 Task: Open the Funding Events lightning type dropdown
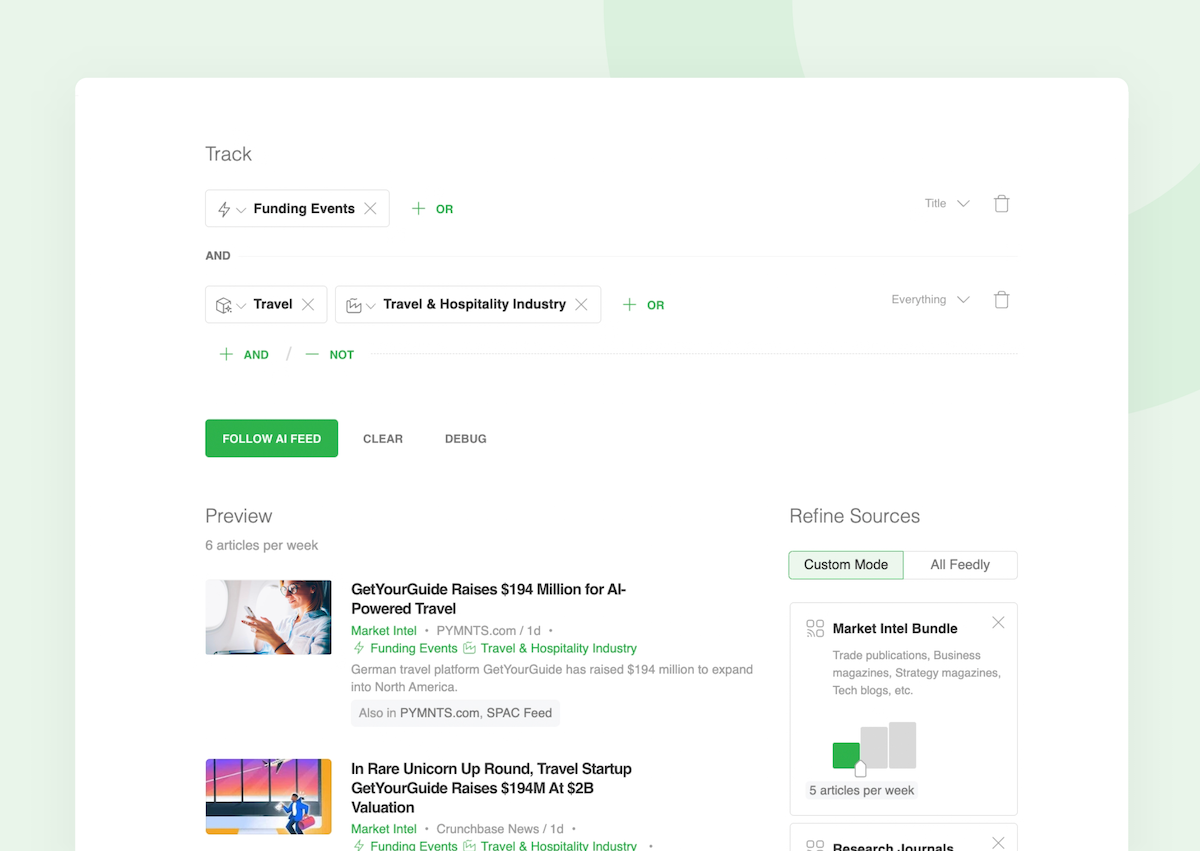232,209
